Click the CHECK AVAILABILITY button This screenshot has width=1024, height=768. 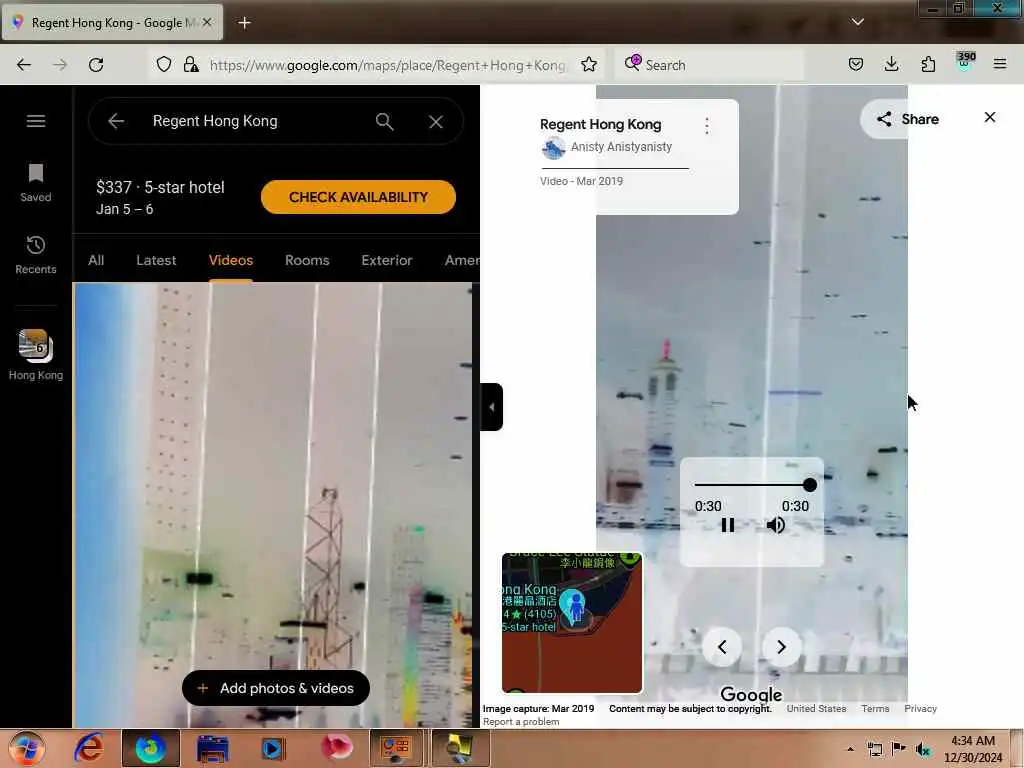tap(358, 197)
